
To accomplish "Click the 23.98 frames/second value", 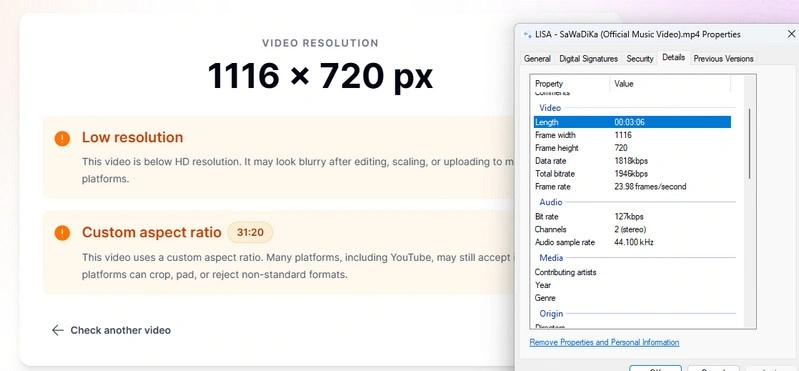I will (x=650, y=187).
